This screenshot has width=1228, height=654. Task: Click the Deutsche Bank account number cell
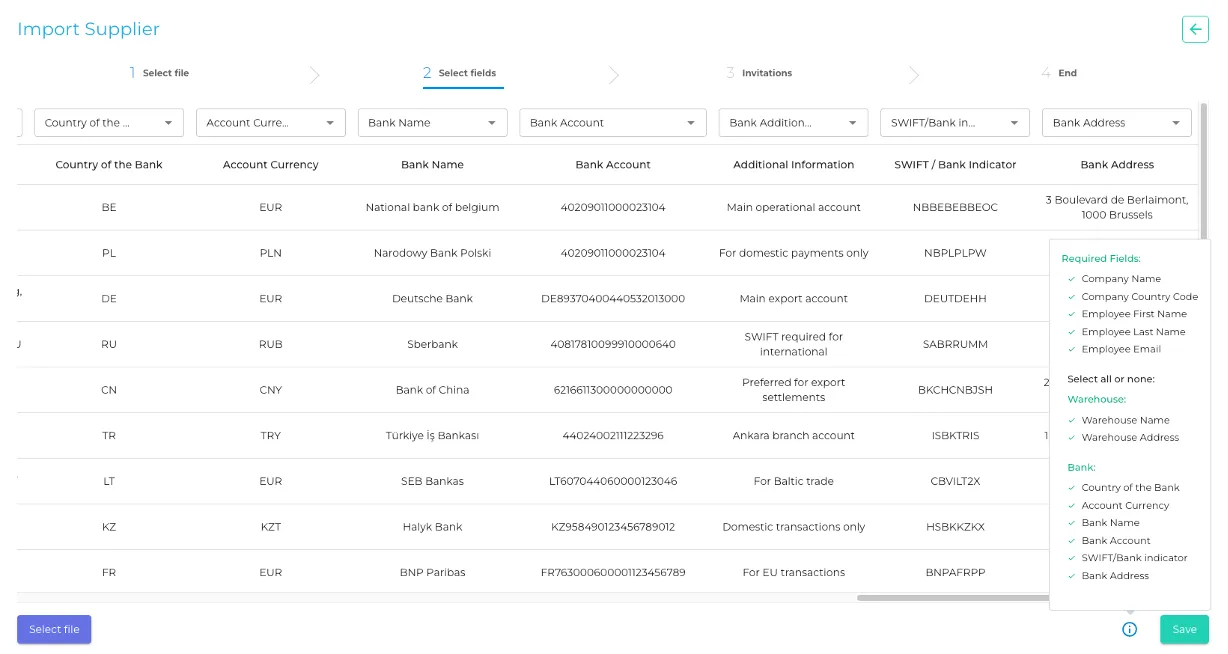[x=613, y=299]
